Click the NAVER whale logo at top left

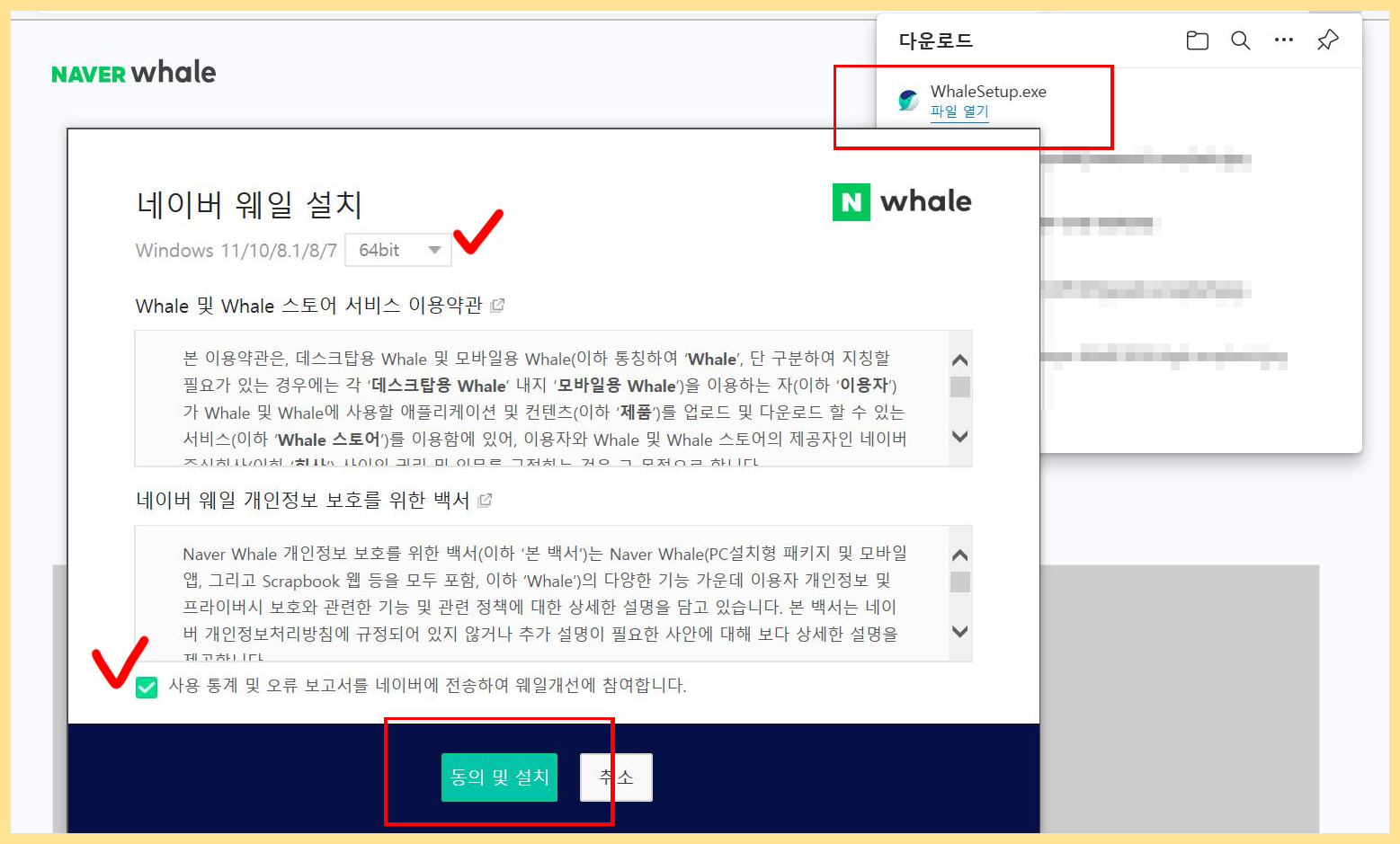134,72
